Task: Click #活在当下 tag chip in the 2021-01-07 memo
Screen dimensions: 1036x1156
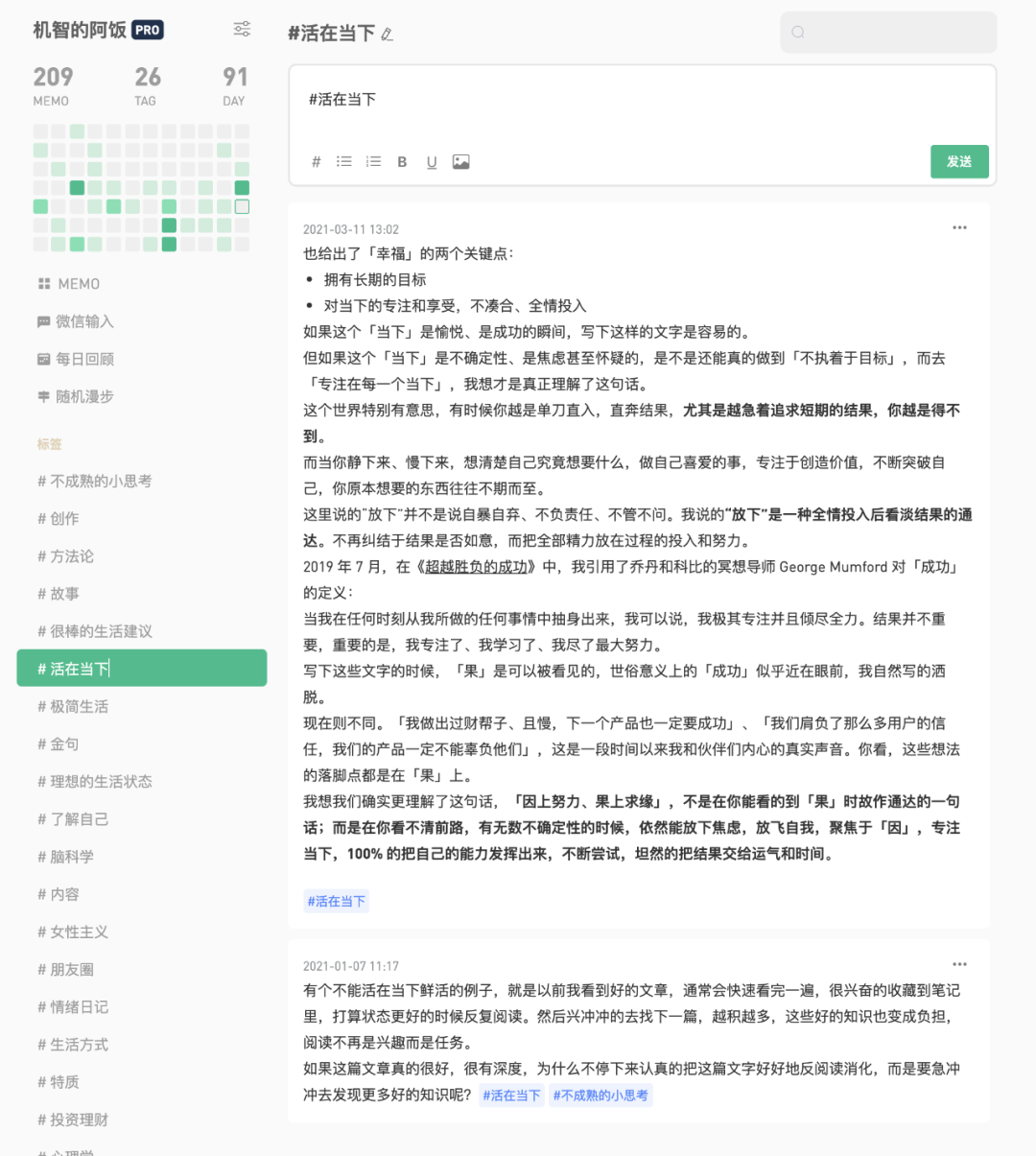Action: point(511,1095)
